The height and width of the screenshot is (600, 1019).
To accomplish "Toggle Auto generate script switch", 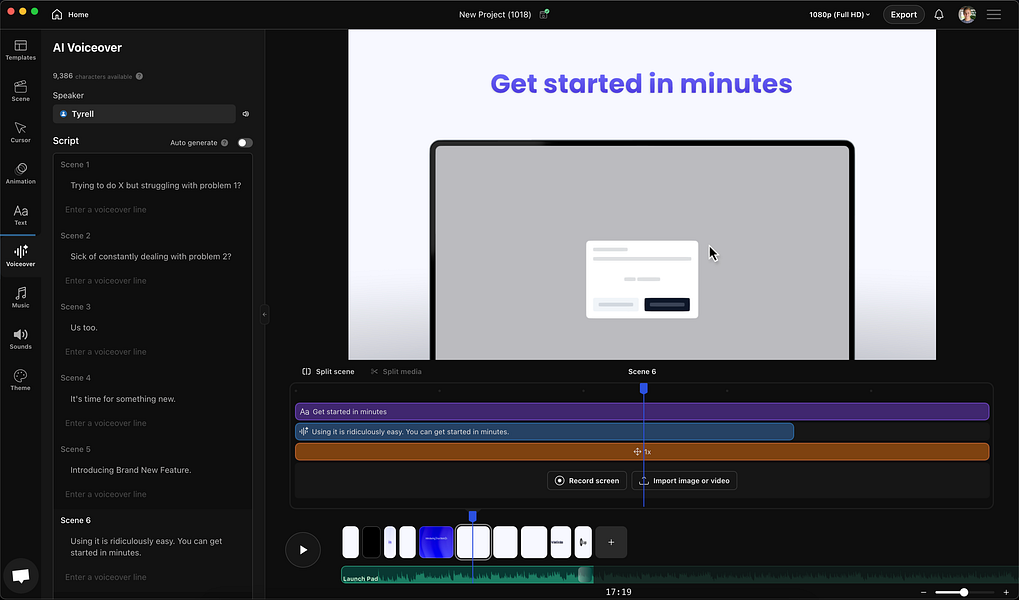I will coord(244,142).
